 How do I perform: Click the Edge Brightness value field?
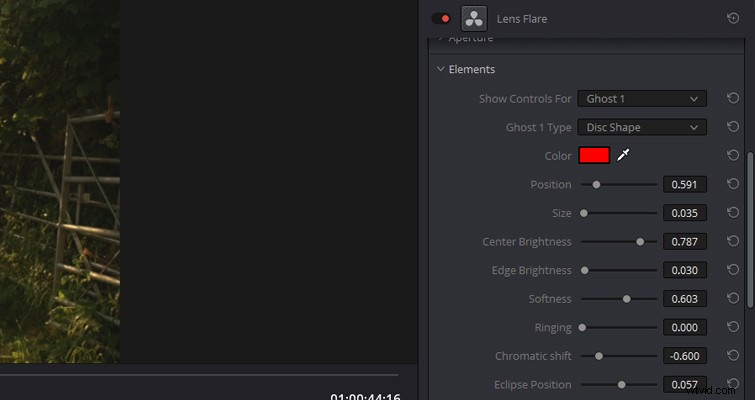pos(685,270)
